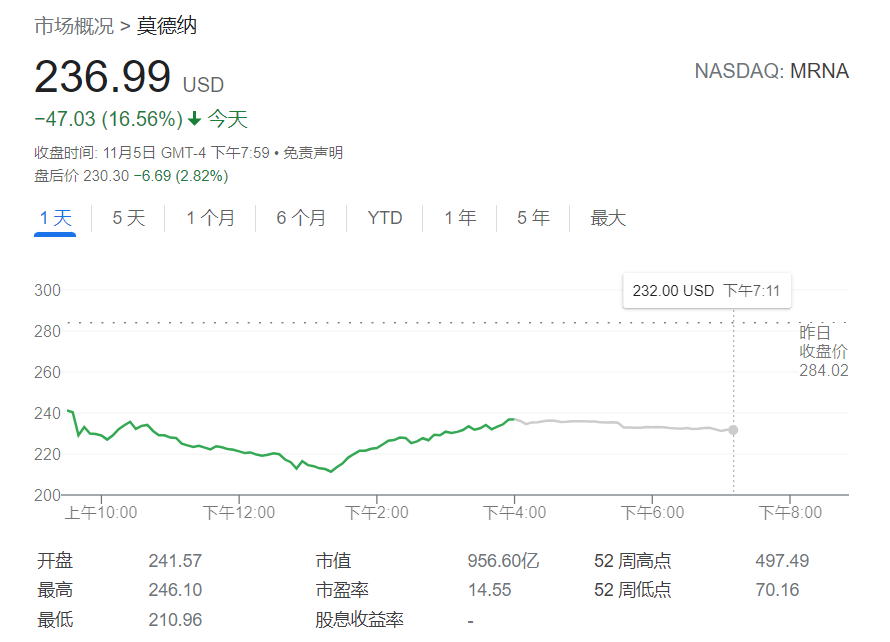The height and width of the screenshot is (642, 890).
Task: Click the 下午8:00 axis label
Action: pos(790,513)
